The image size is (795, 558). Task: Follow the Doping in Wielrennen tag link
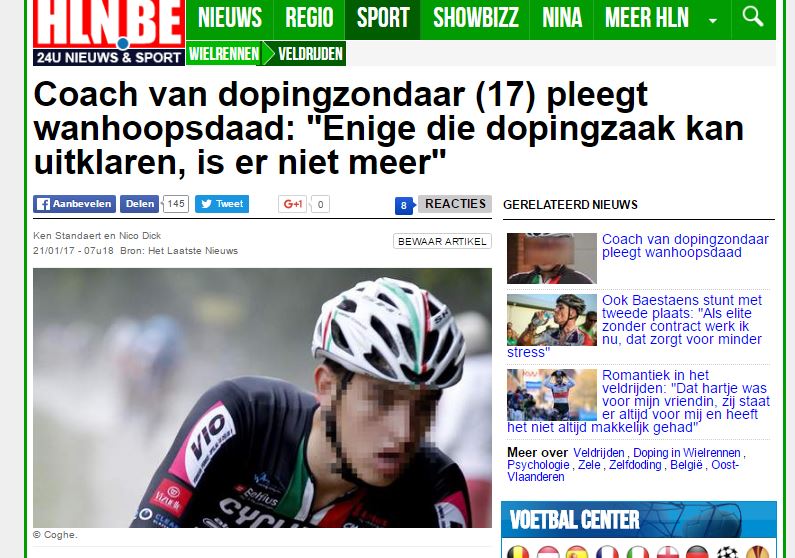click(687, 453)
